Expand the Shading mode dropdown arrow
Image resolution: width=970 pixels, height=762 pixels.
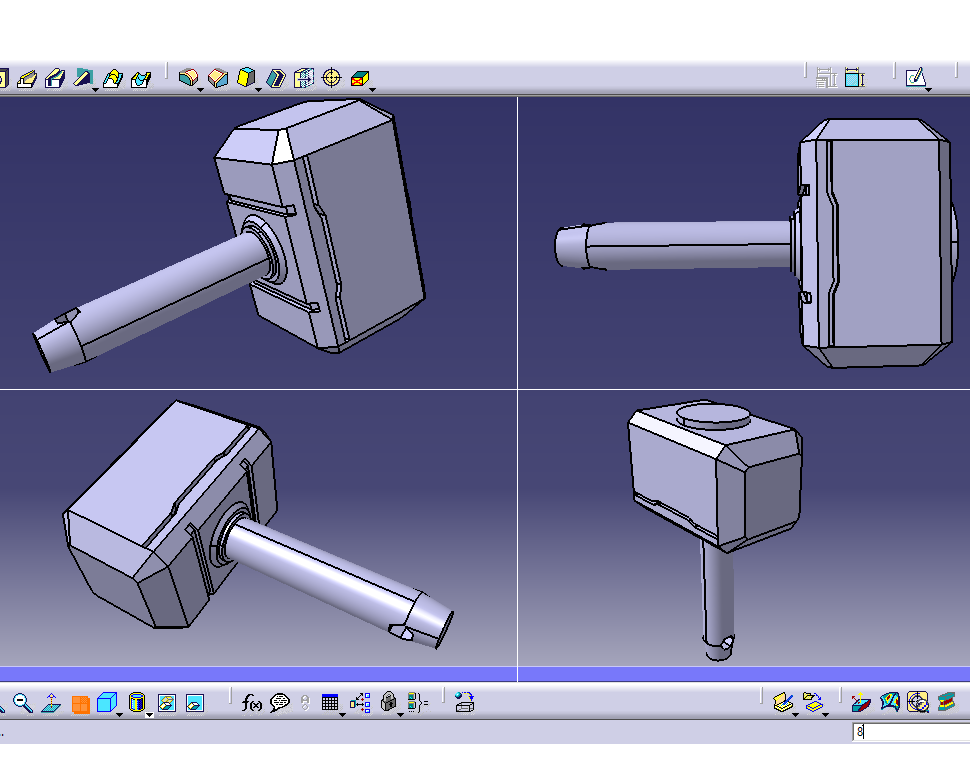click(x=149, y=714)
